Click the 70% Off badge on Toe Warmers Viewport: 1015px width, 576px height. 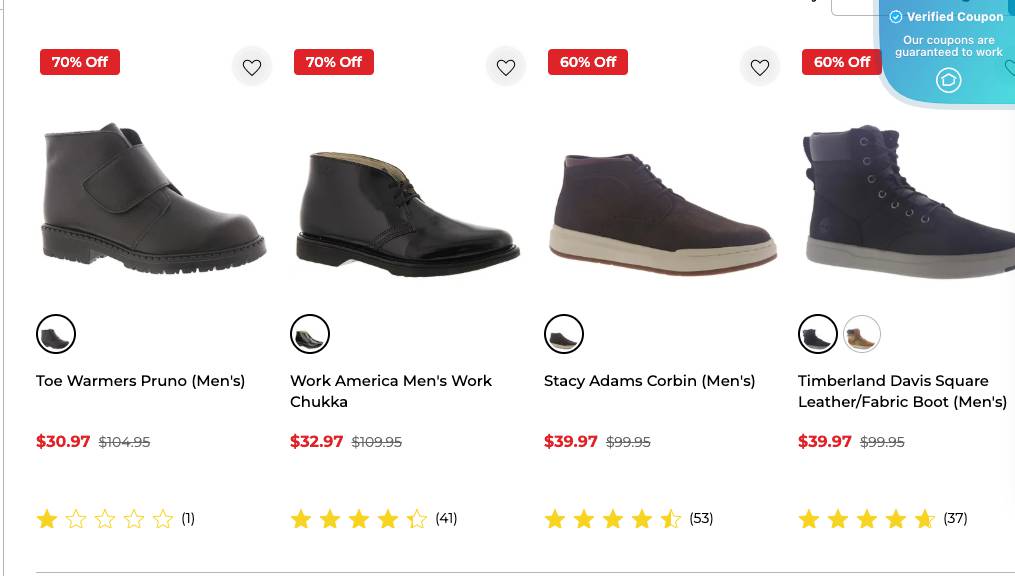point(80,61)
